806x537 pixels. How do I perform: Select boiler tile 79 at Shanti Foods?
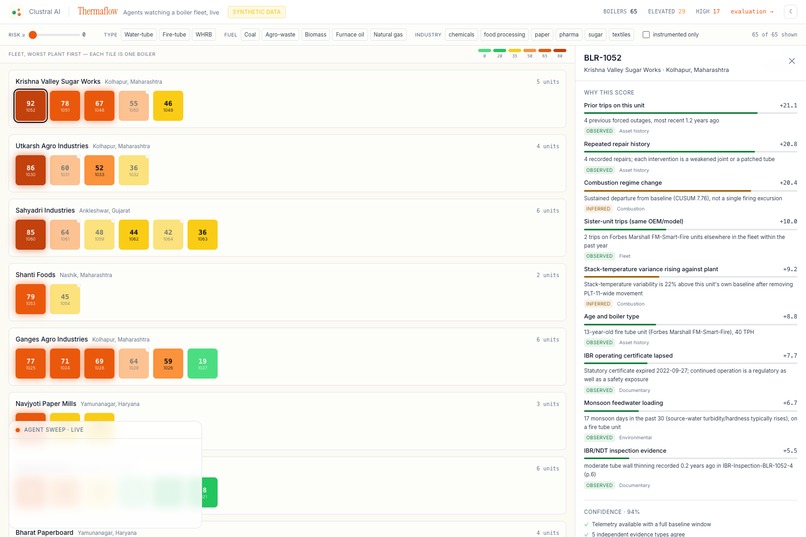click(30, 299)
